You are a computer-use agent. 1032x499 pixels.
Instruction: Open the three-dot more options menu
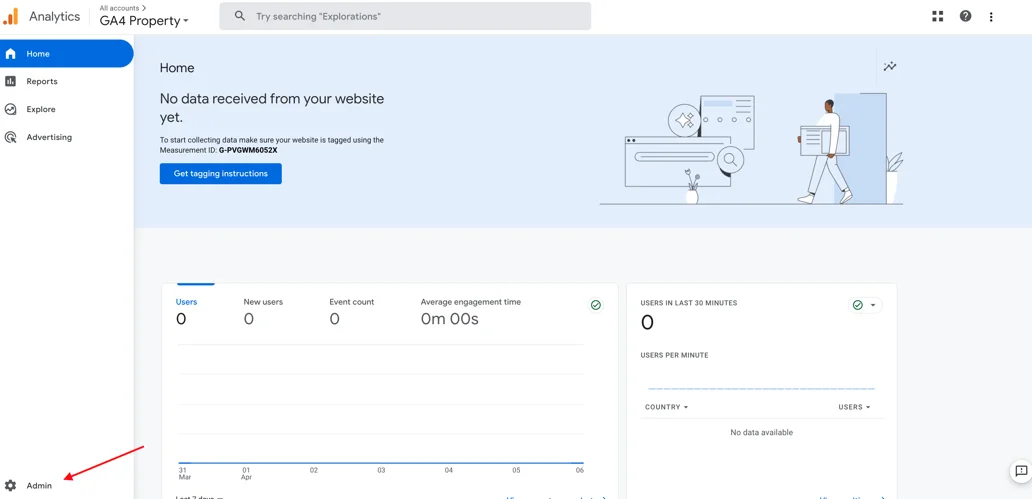coord(991,16)
